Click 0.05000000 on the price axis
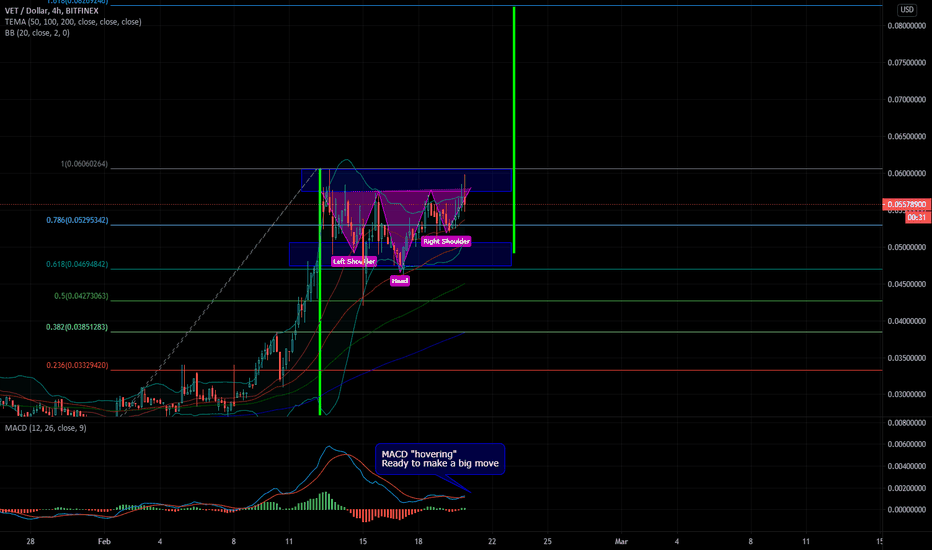The width and height of the screenshot is (932, 550). (x=906, y=247)
